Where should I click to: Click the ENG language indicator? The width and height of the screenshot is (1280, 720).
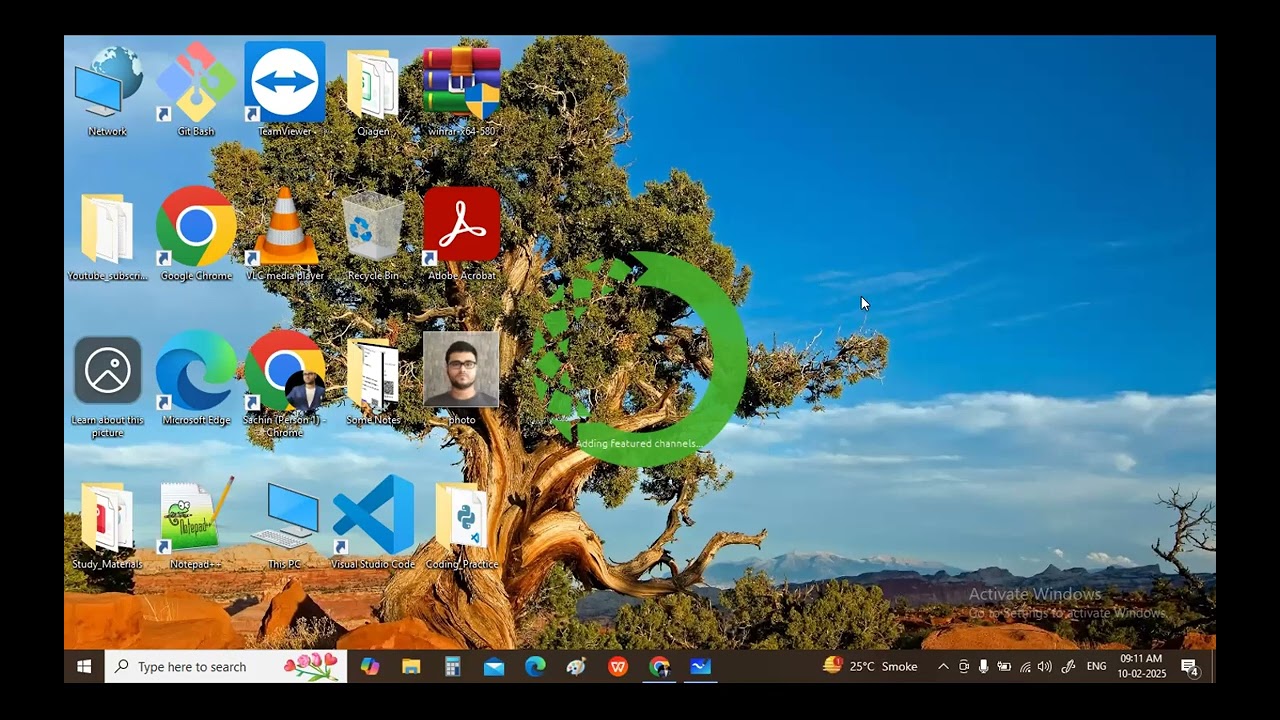click(x=1097, y=666)
